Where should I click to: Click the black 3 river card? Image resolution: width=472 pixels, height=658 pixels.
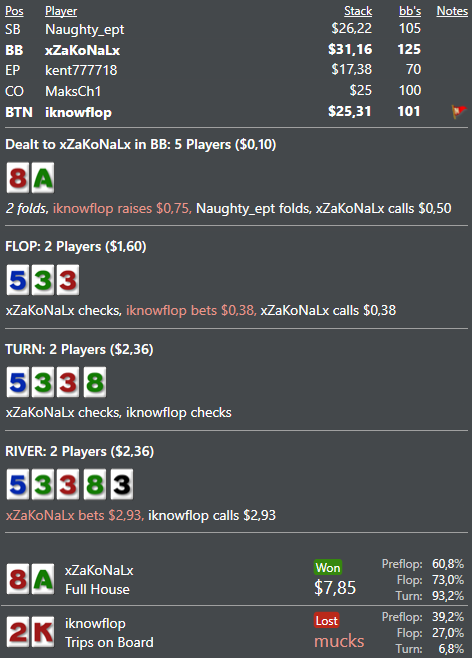[x=122, y=484]
